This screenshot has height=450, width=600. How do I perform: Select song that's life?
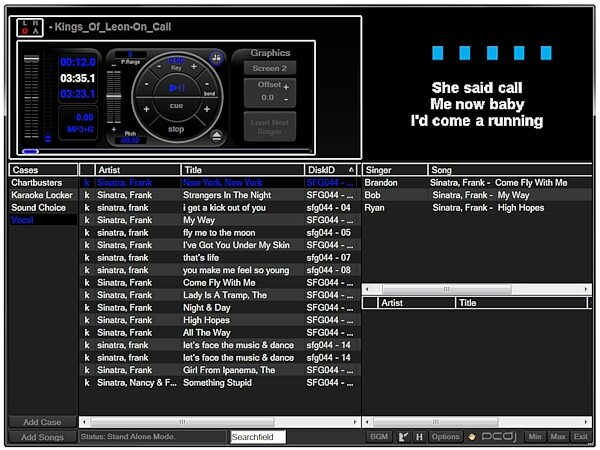tap(220, 258)
